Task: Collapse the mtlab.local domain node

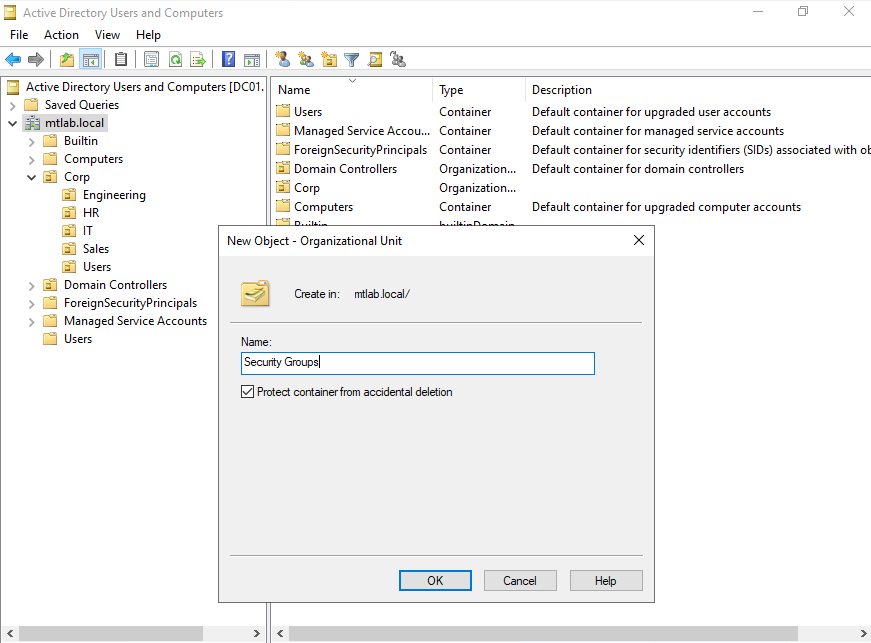Action: coord(13,123)
